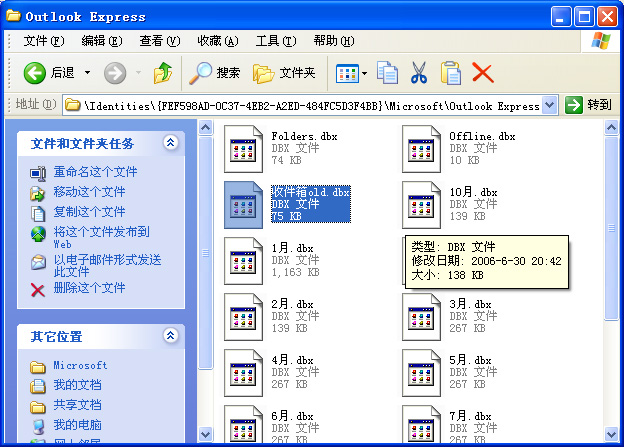This screenshot has width=624, height=447.
Task: Click the Copy toolbar icon
Action: [x=387, y=73]
